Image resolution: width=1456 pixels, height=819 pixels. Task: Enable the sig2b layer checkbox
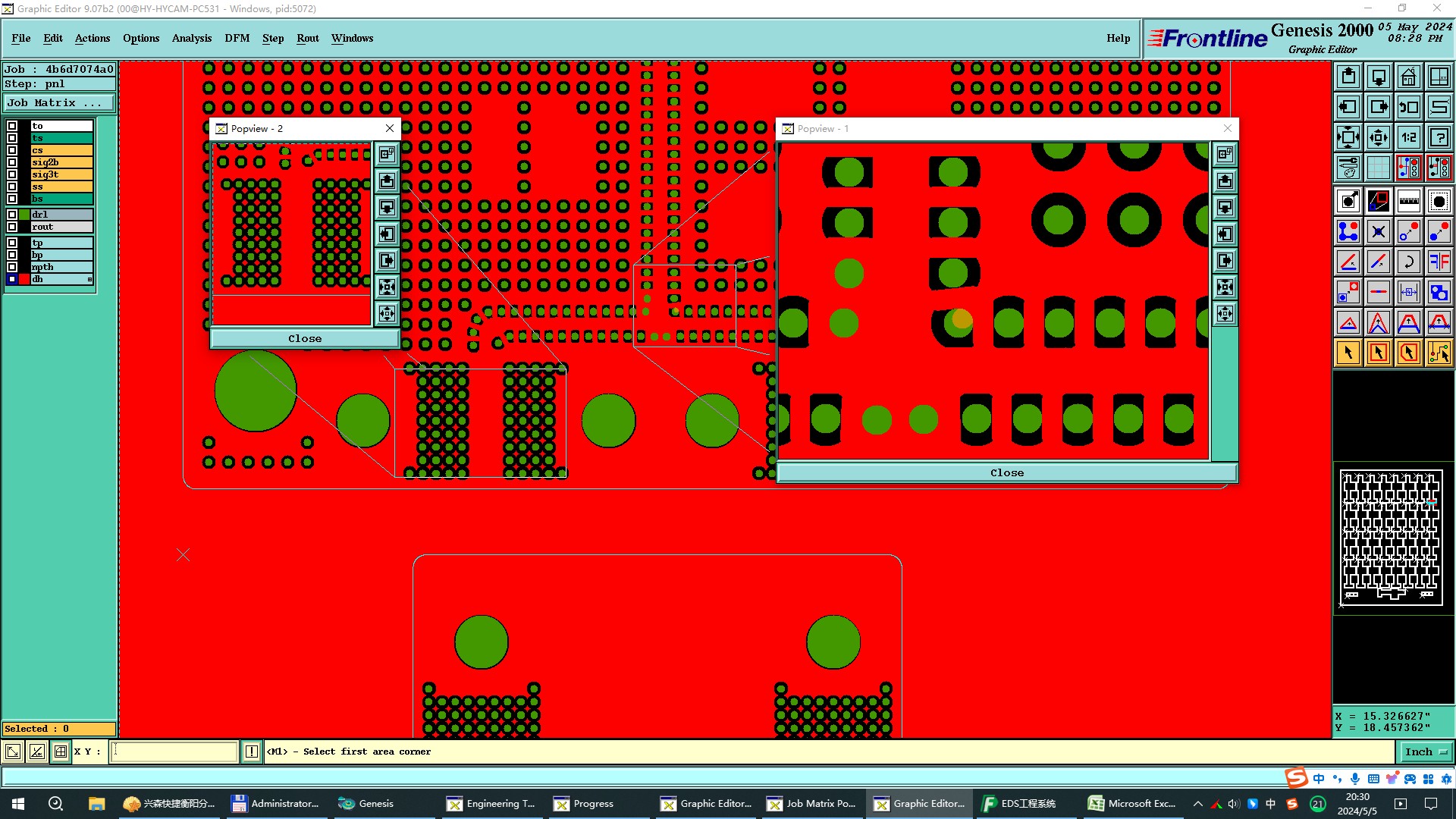[x=12, y=162]
